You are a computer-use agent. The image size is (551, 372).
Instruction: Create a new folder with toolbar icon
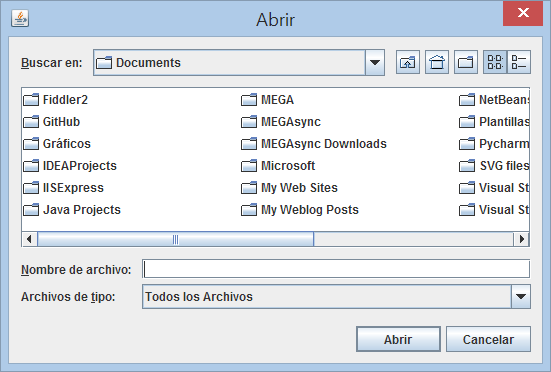pyautogui.click(x=466, y=63)
